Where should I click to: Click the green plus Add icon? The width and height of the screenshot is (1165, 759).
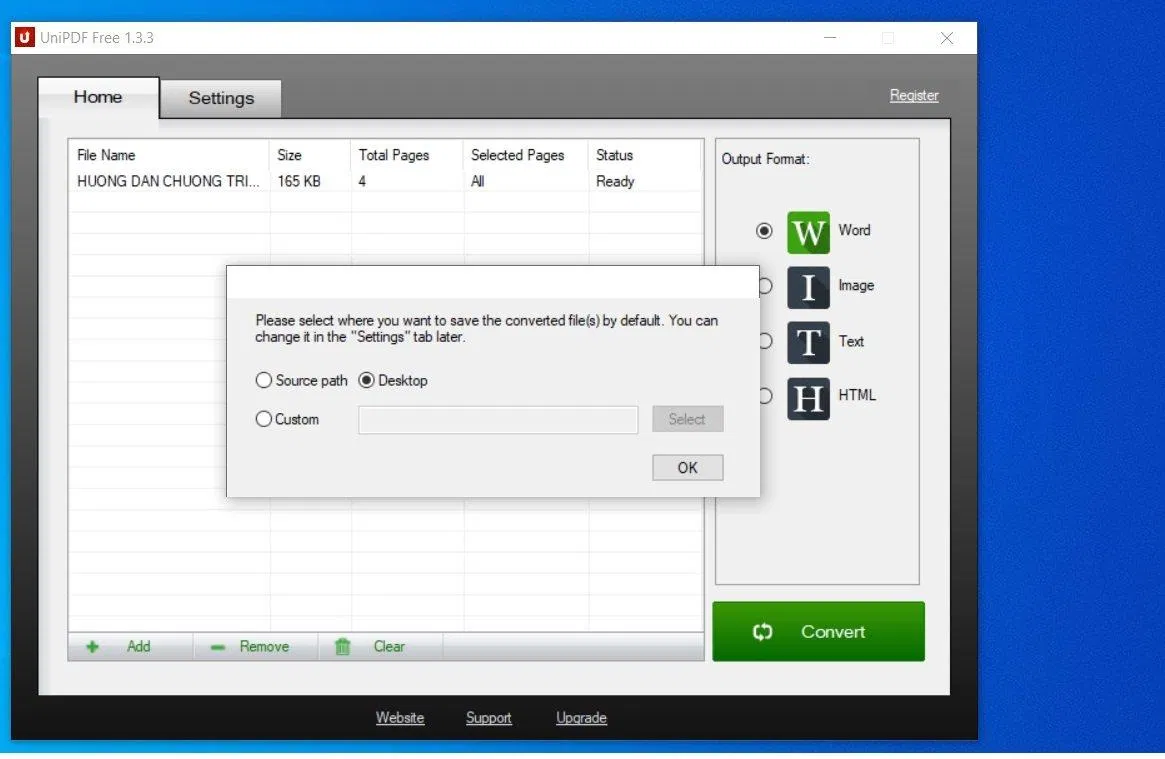pos(93,647)
